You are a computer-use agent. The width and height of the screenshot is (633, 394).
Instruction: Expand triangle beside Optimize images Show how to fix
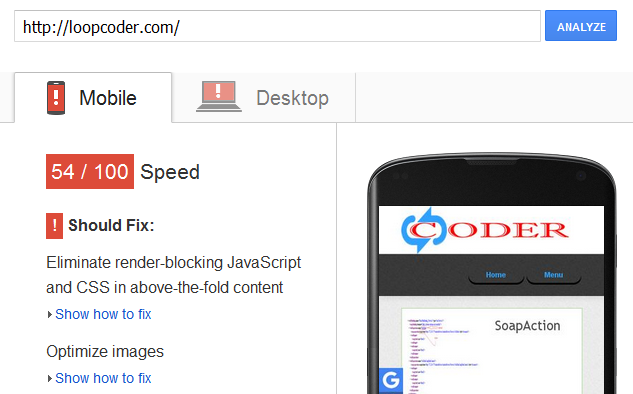tap(50, 378)
